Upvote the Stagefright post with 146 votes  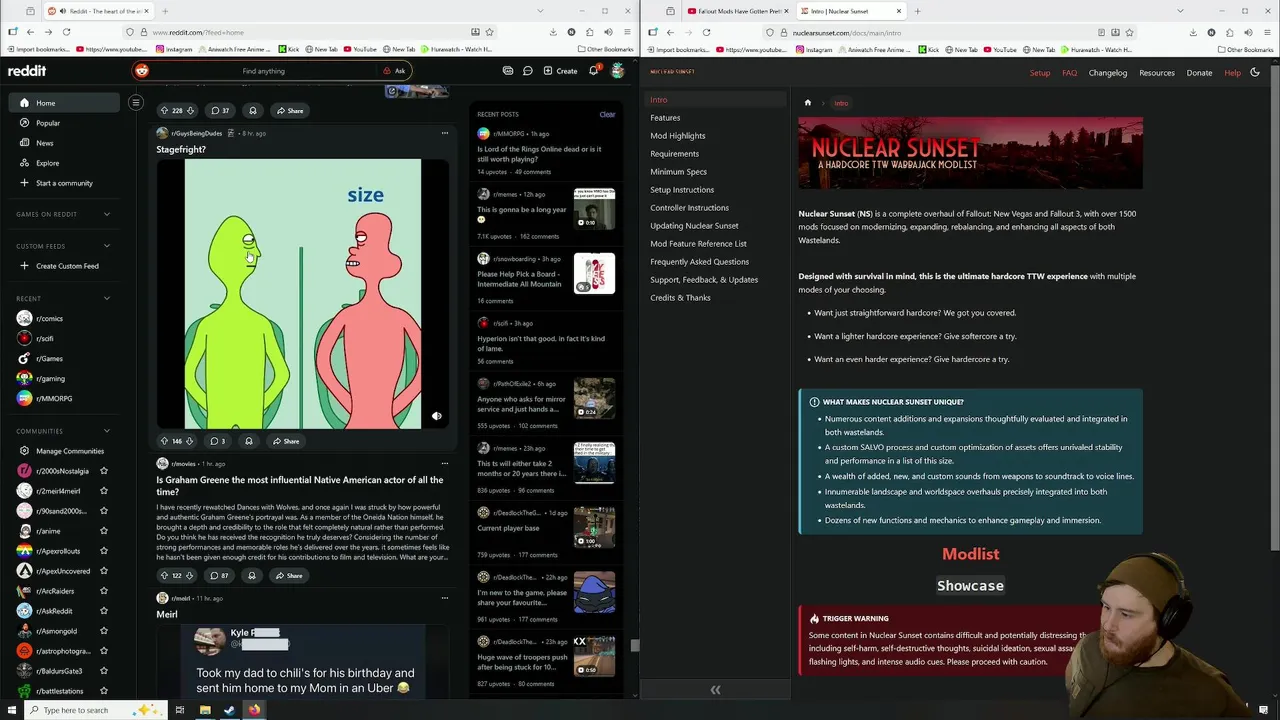tap(164, 441)
